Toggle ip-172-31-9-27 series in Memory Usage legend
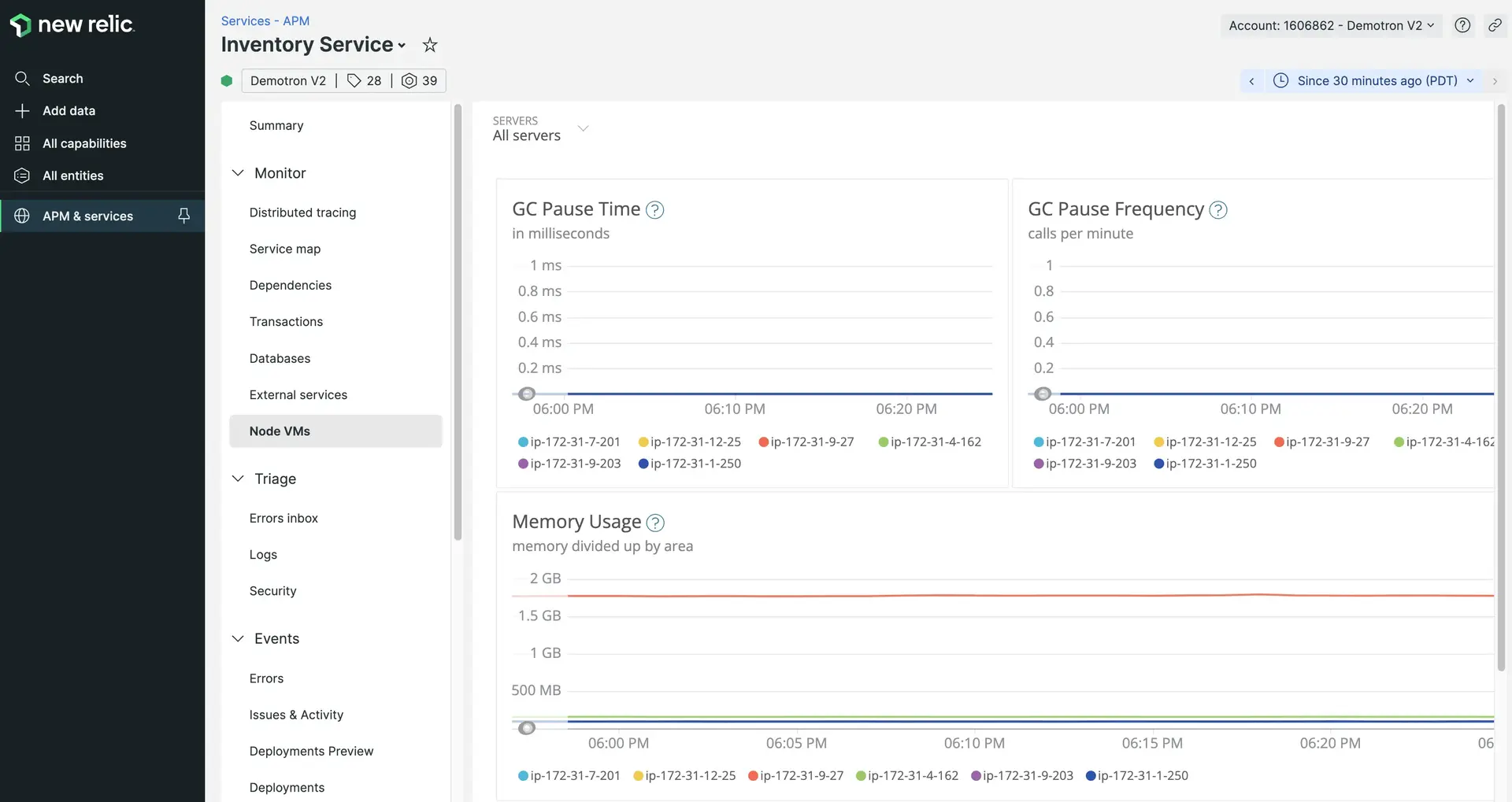1512x802 pixels. [x=795, y=776]
